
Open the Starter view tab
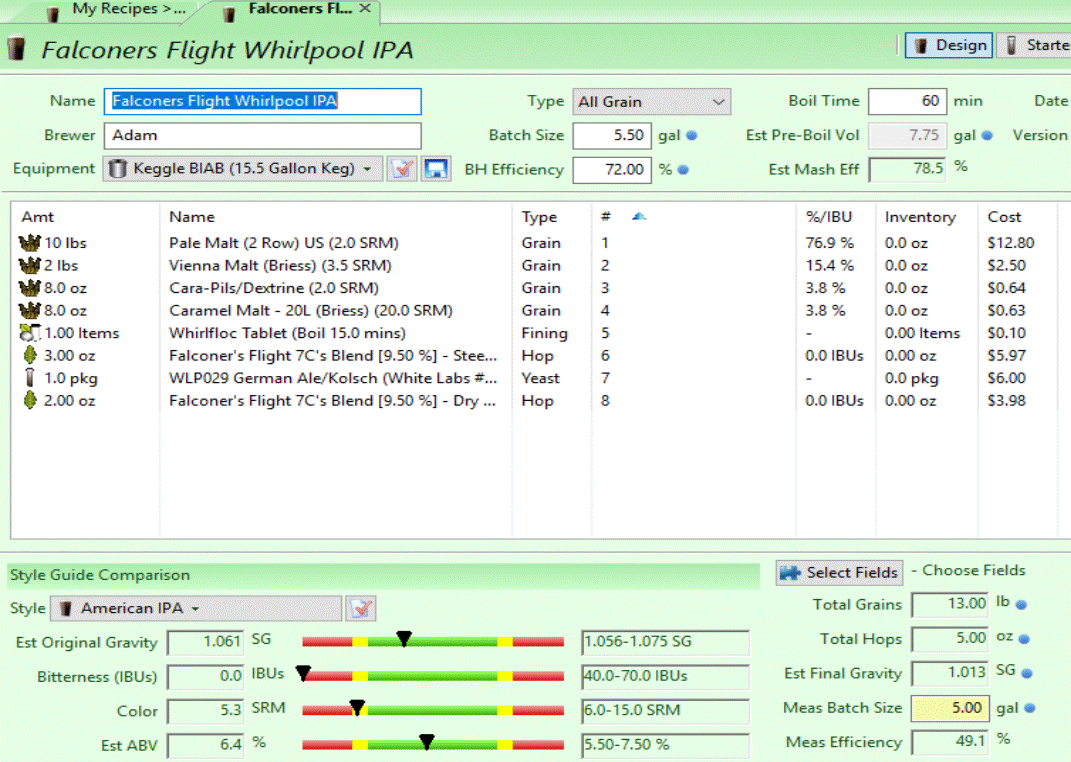pos(1034,45)
